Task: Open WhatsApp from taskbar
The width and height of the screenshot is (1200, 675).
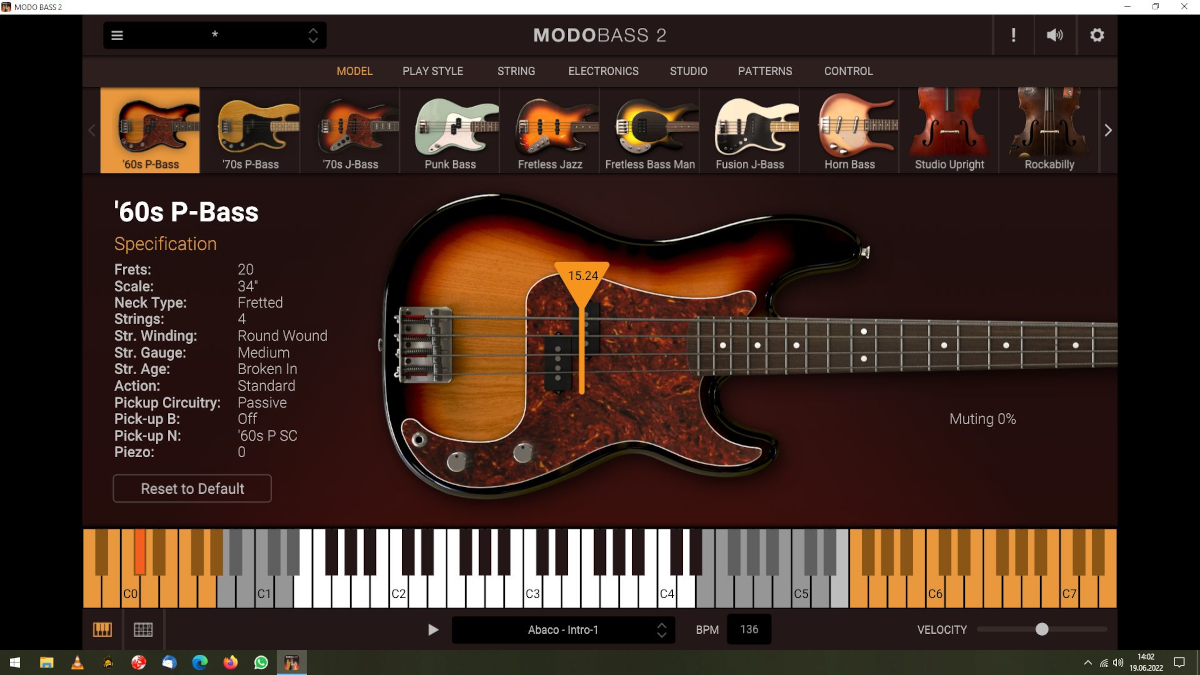Action: pyautogui.click(x=262, y=662)
